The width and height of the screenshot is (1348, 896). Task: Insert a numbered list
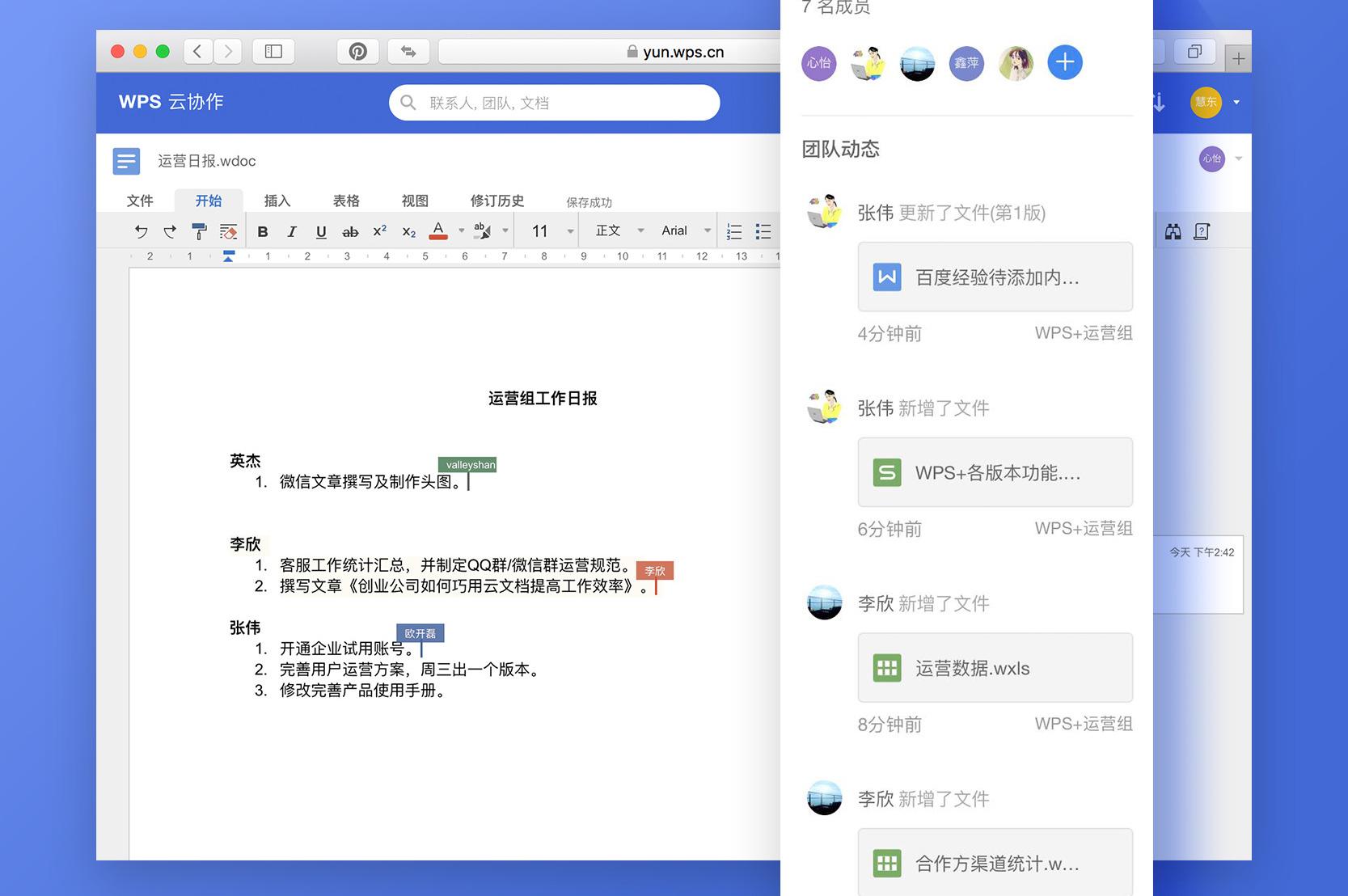click(x=734, y=231)
